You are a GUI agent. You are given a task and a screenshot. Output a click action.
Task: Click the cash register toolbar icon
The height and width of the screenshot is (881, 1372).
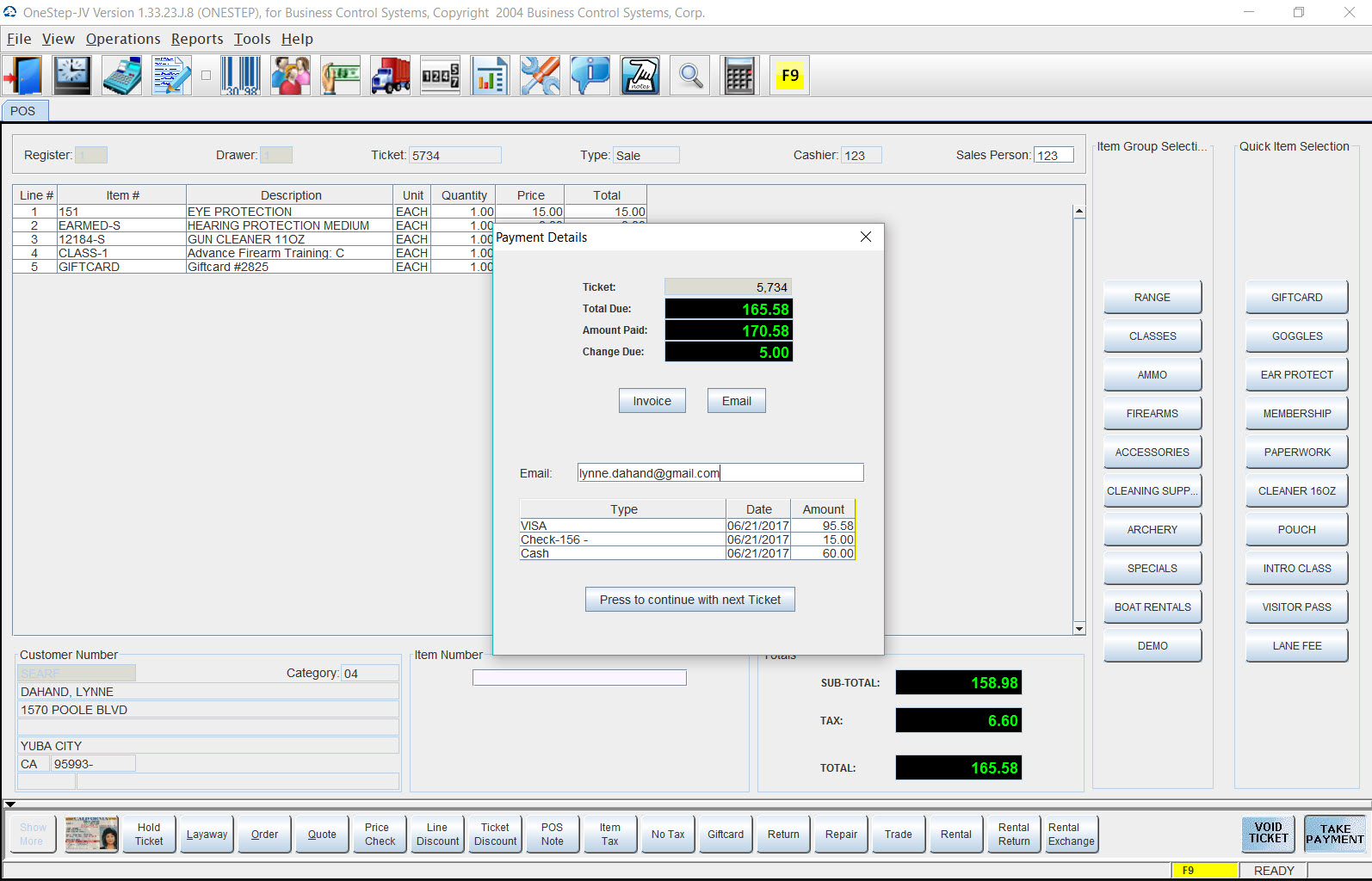(121, 76)
